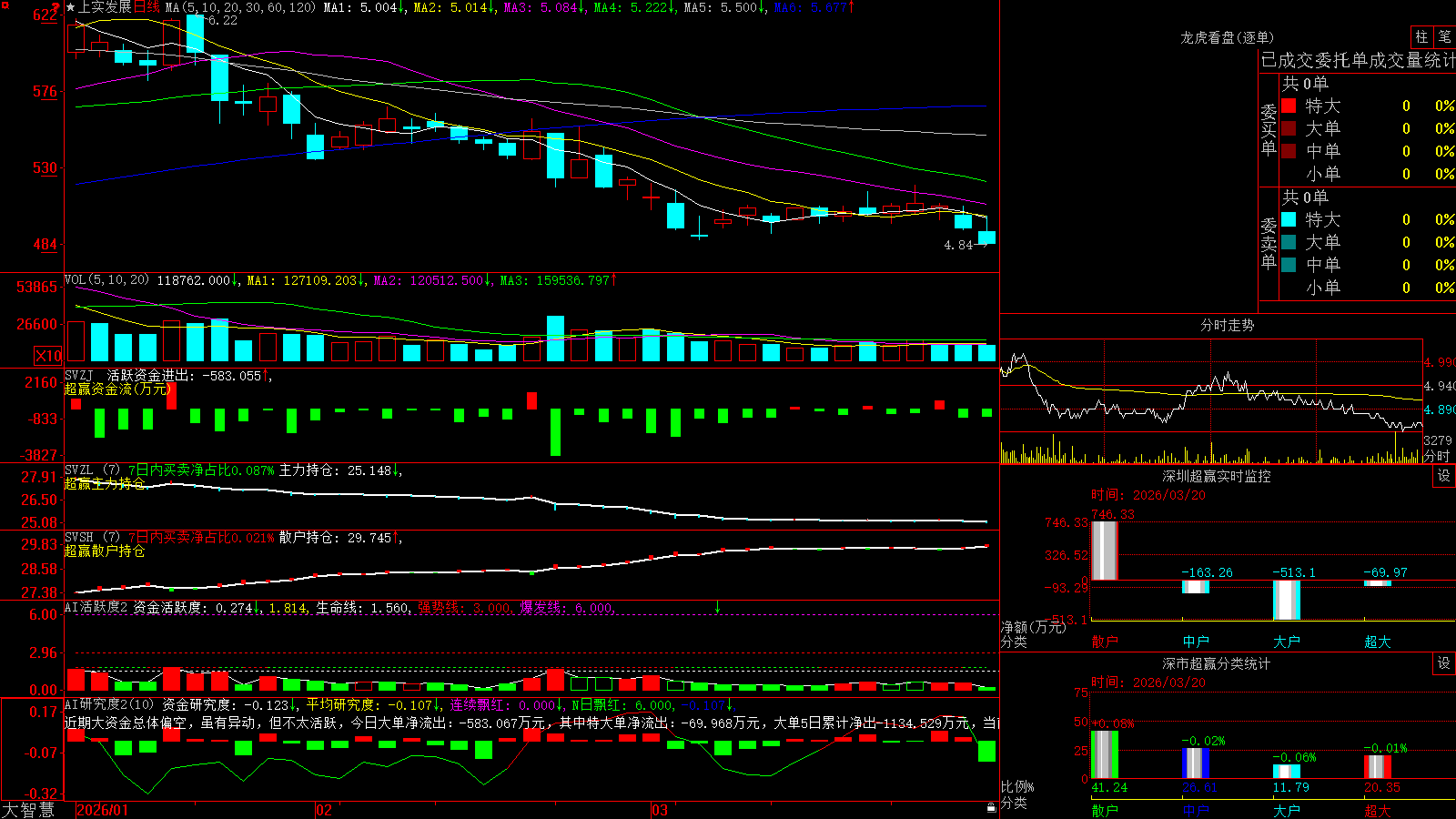Image resolution: width=1456 pixels, height=819 pixels.
Task: Toggle 柱 bar view in 龙虎看盘
Action: point(1421,37)
